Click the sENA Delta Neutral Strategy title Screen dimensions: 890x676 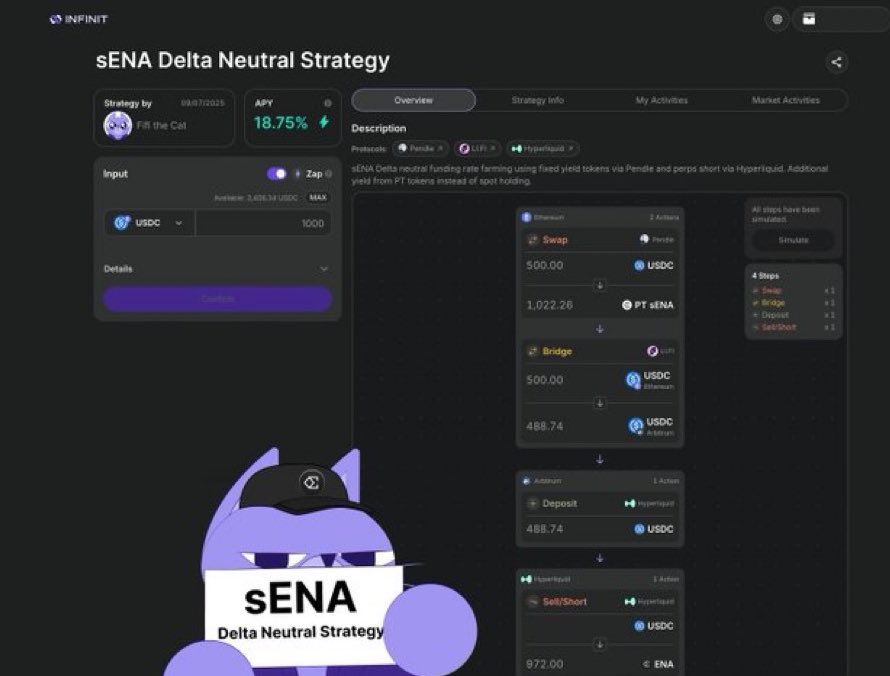tap(242, 60)
